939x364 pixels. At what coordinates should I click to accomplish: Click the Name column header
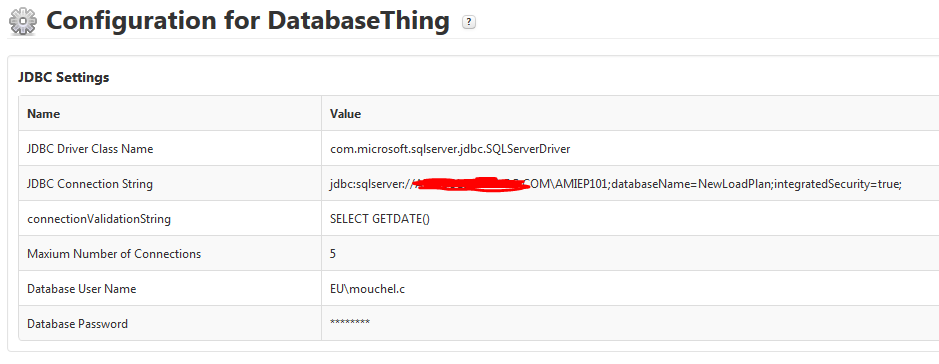44,114
